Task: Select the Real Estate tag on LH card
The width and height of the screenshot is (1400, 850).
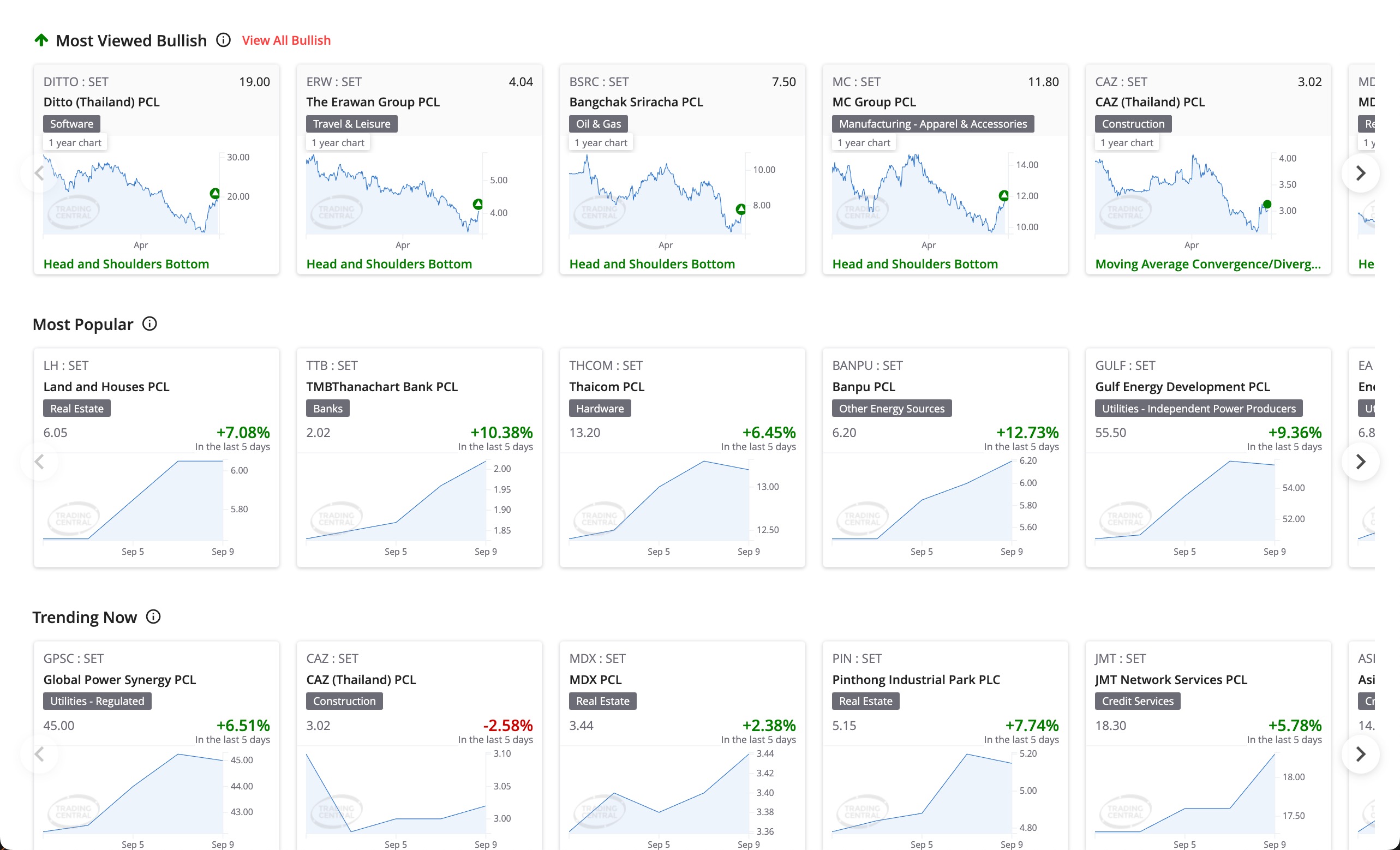Action: pos(77,409)
